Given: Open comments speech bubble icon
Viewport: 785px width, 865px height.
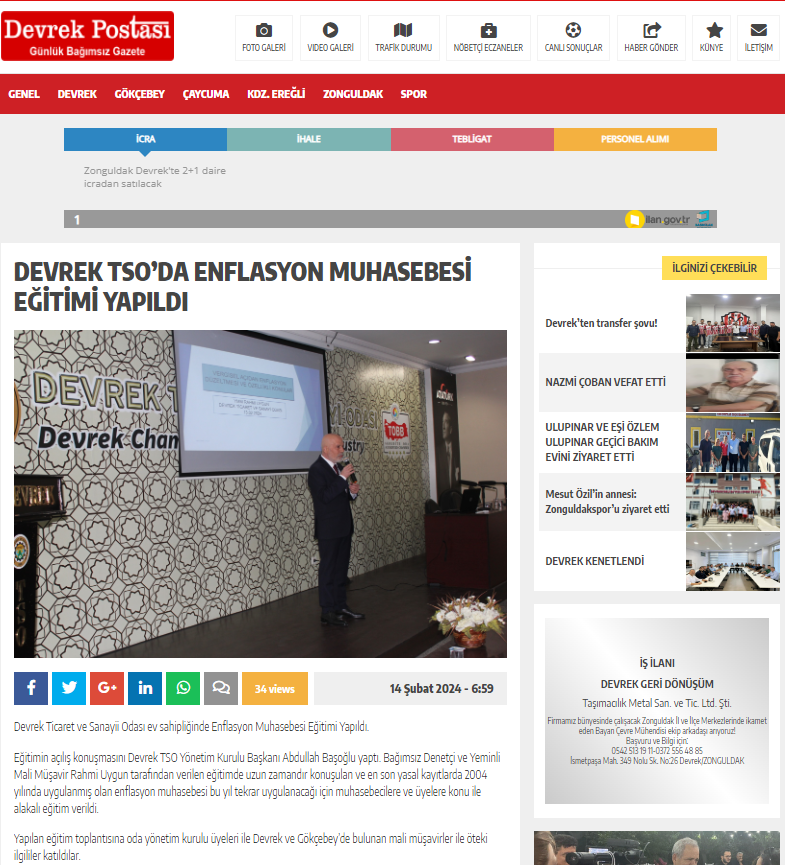Looking at the screenshot, I should 221,688.
